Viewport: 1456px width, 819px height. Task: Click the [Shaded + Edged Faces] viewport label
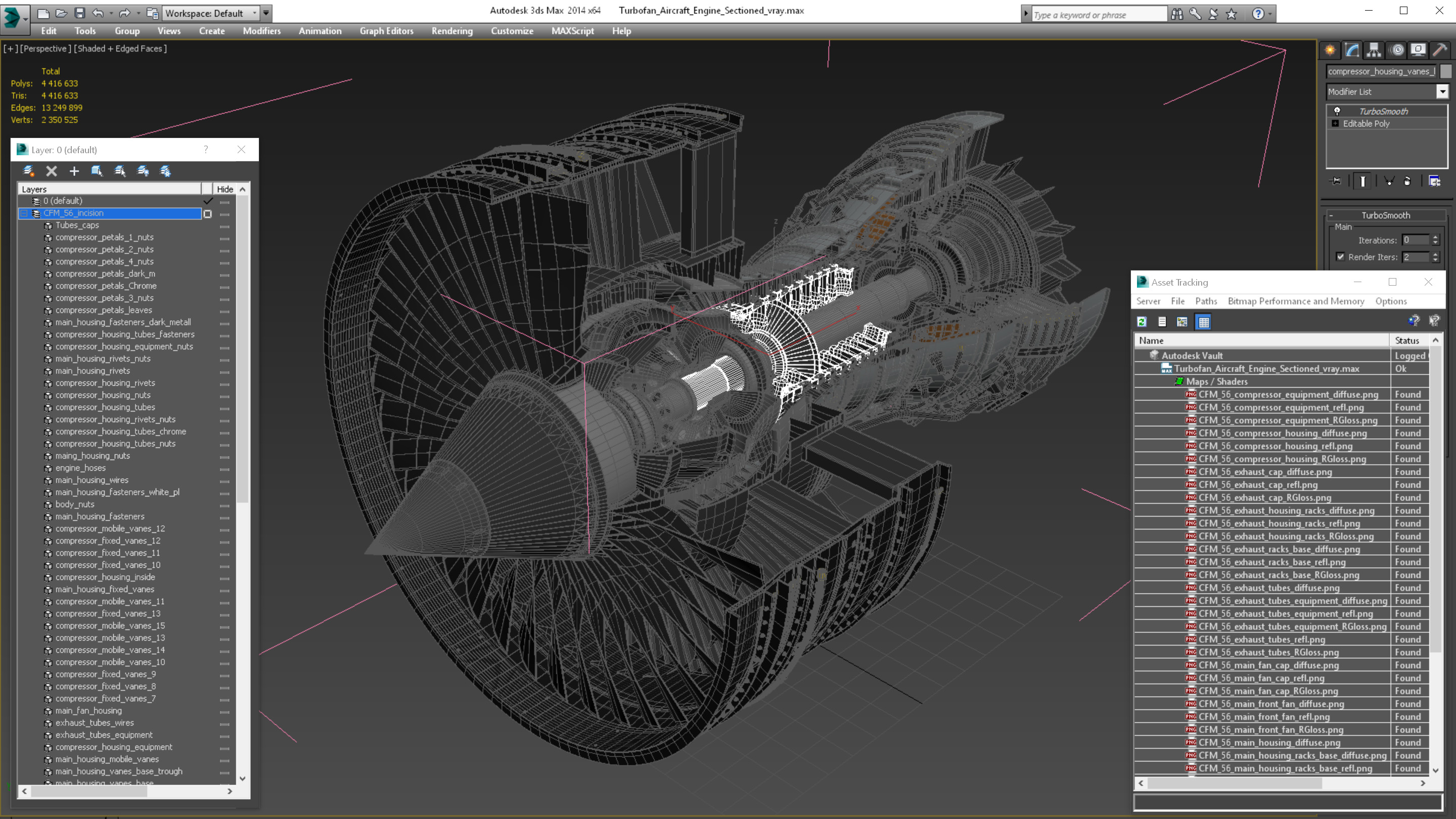coord(120,49)
